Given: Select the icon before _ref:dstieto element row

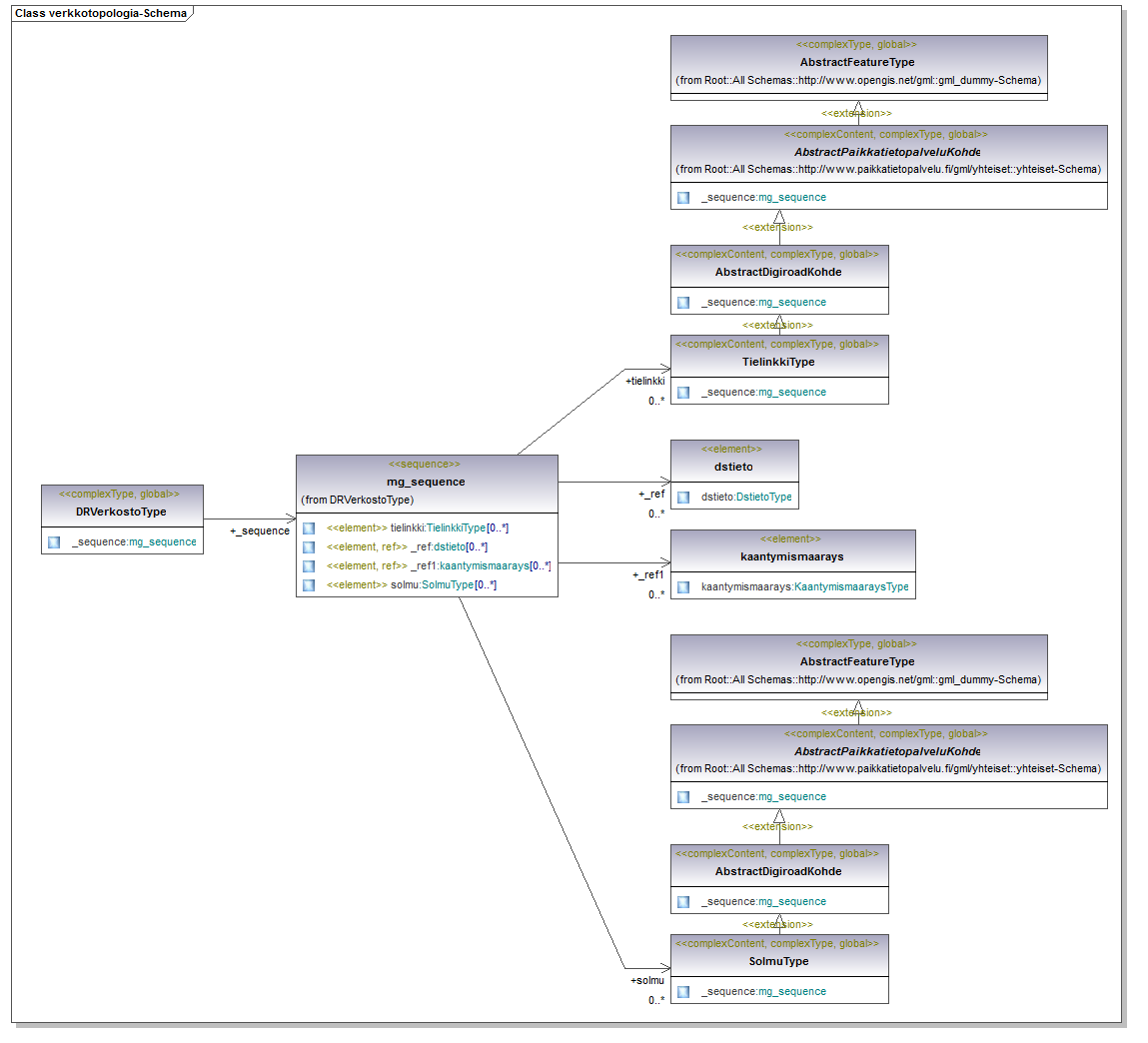Looking at the screenshot, I should tap(309, 546).
